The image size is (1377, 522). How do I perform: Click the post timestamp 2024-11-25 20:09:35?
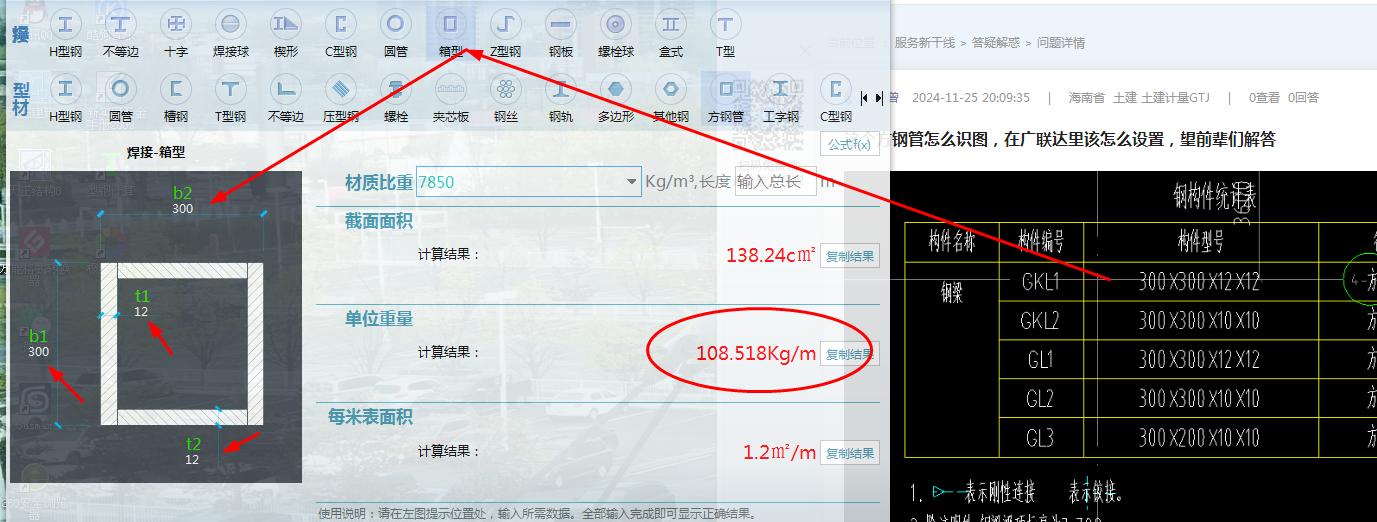[970, 98]
